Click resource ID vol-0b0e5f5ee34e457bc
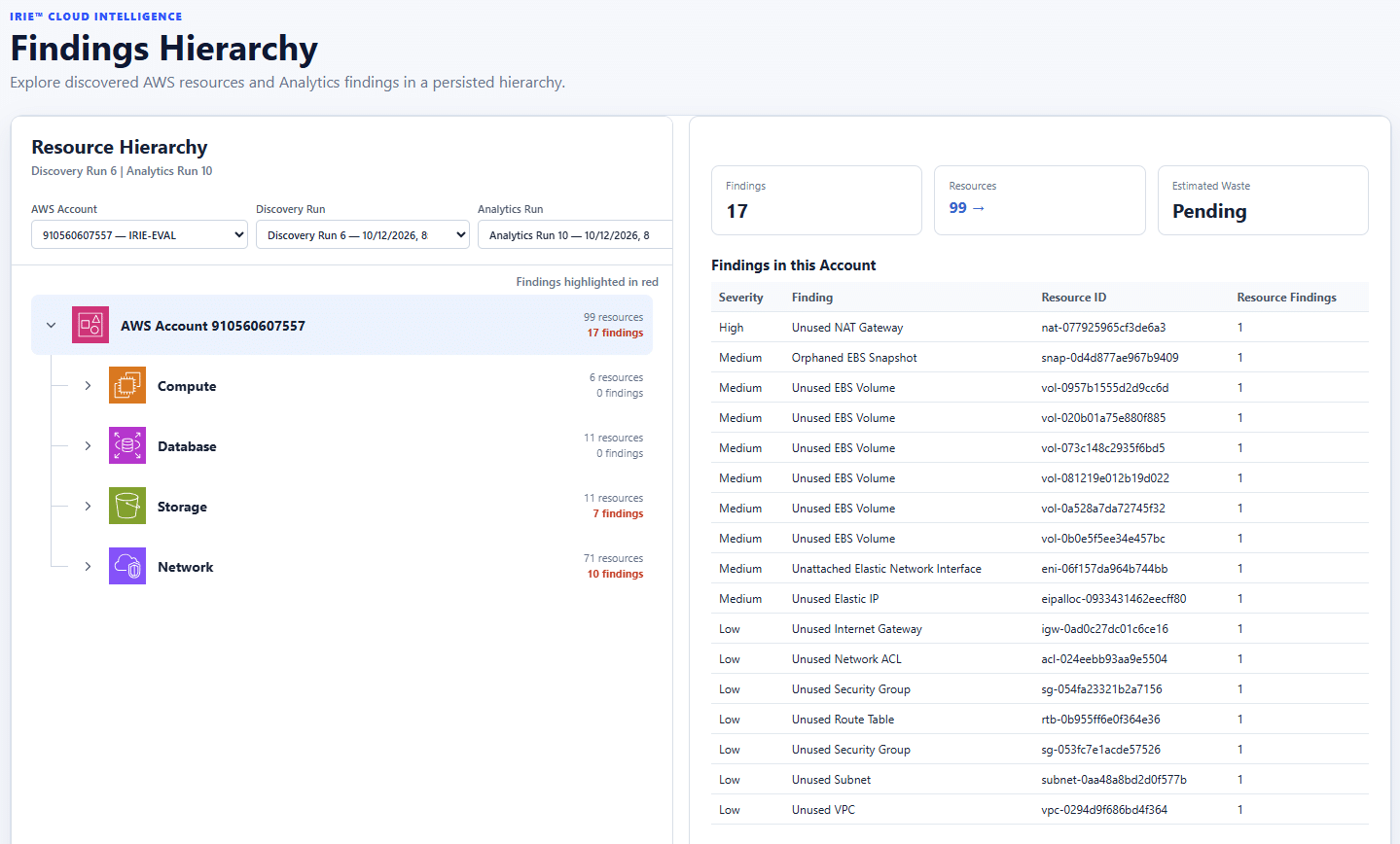Screen dimensions: 1400x844 tap(1102, 539)
